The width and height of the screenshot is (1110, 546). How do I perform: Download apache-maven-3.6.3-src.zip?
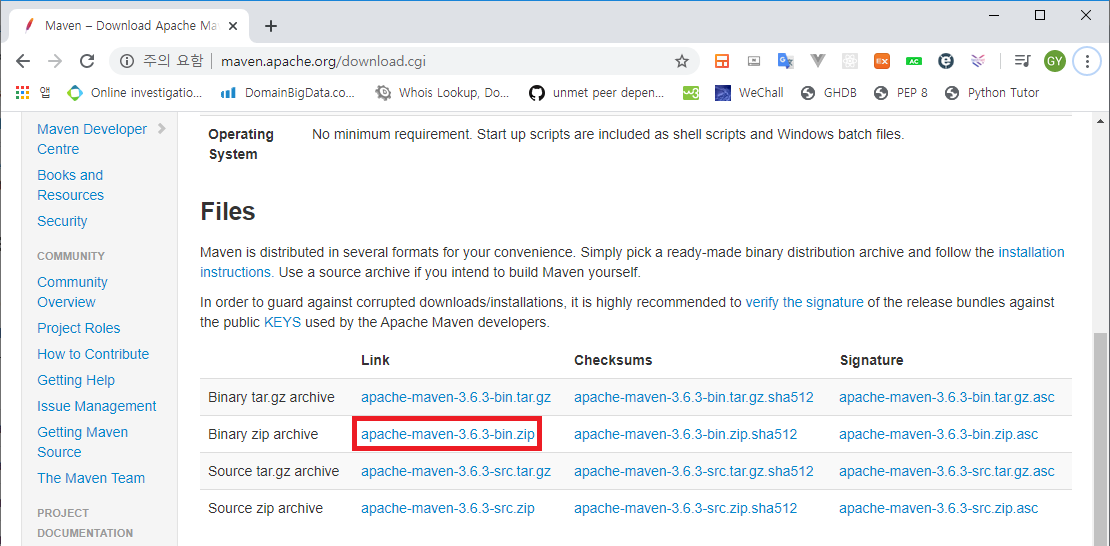pos(447,508)
